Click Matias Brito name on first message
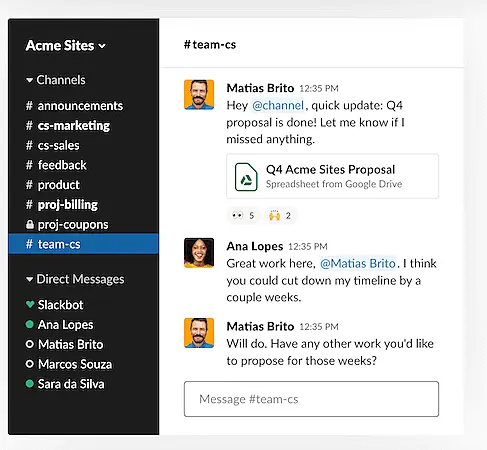The image size is (487, 450). point(260,88)
